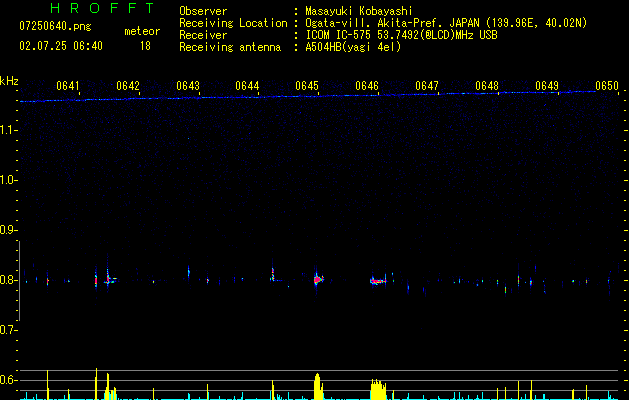The width and height of the screenshot is (629, 400).
Task: Click the yellow intensity peak below 0645
Action: coord(318,386)
